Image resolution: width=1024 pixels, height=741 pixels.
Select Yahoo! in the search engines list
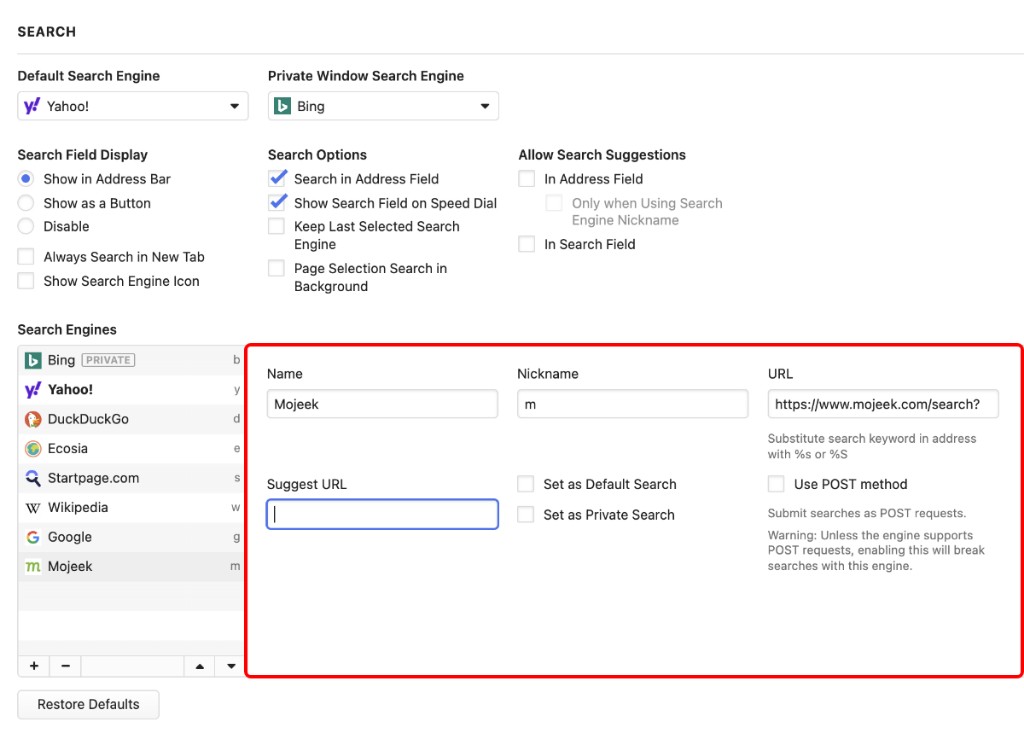click(x=131, y=390)
